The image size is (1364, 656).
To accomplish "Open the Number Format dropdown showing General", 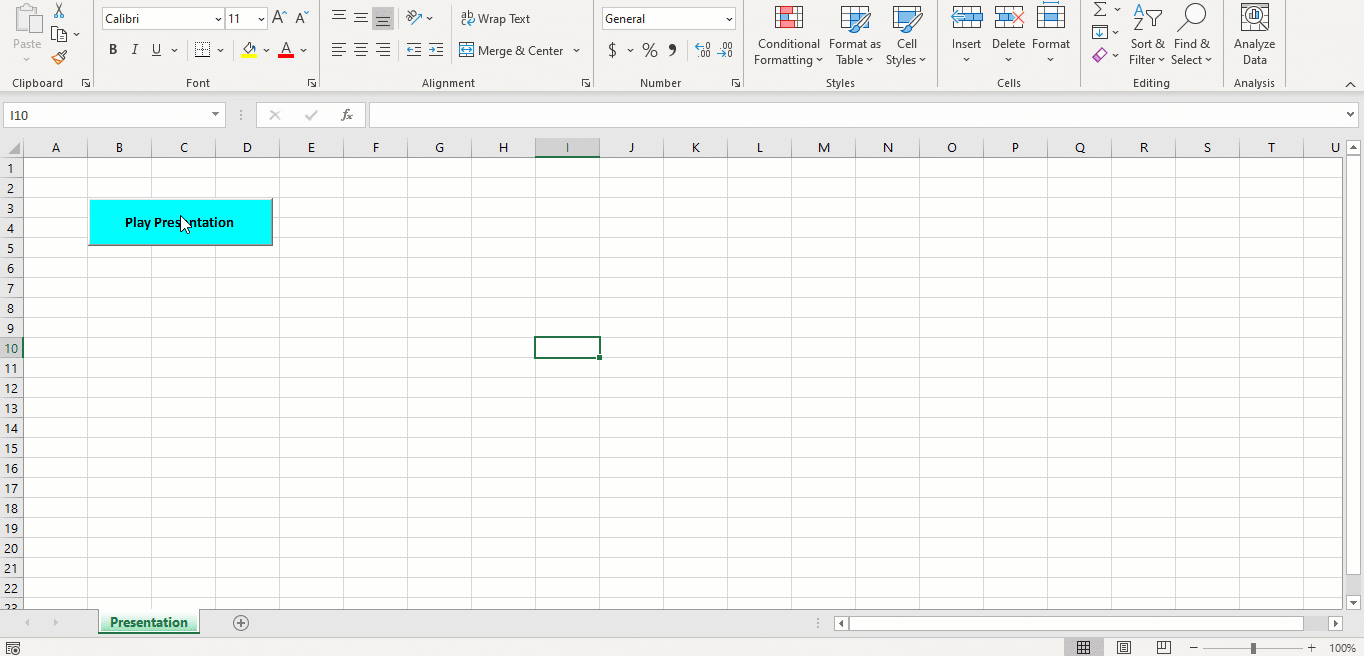I will point(668,18).
